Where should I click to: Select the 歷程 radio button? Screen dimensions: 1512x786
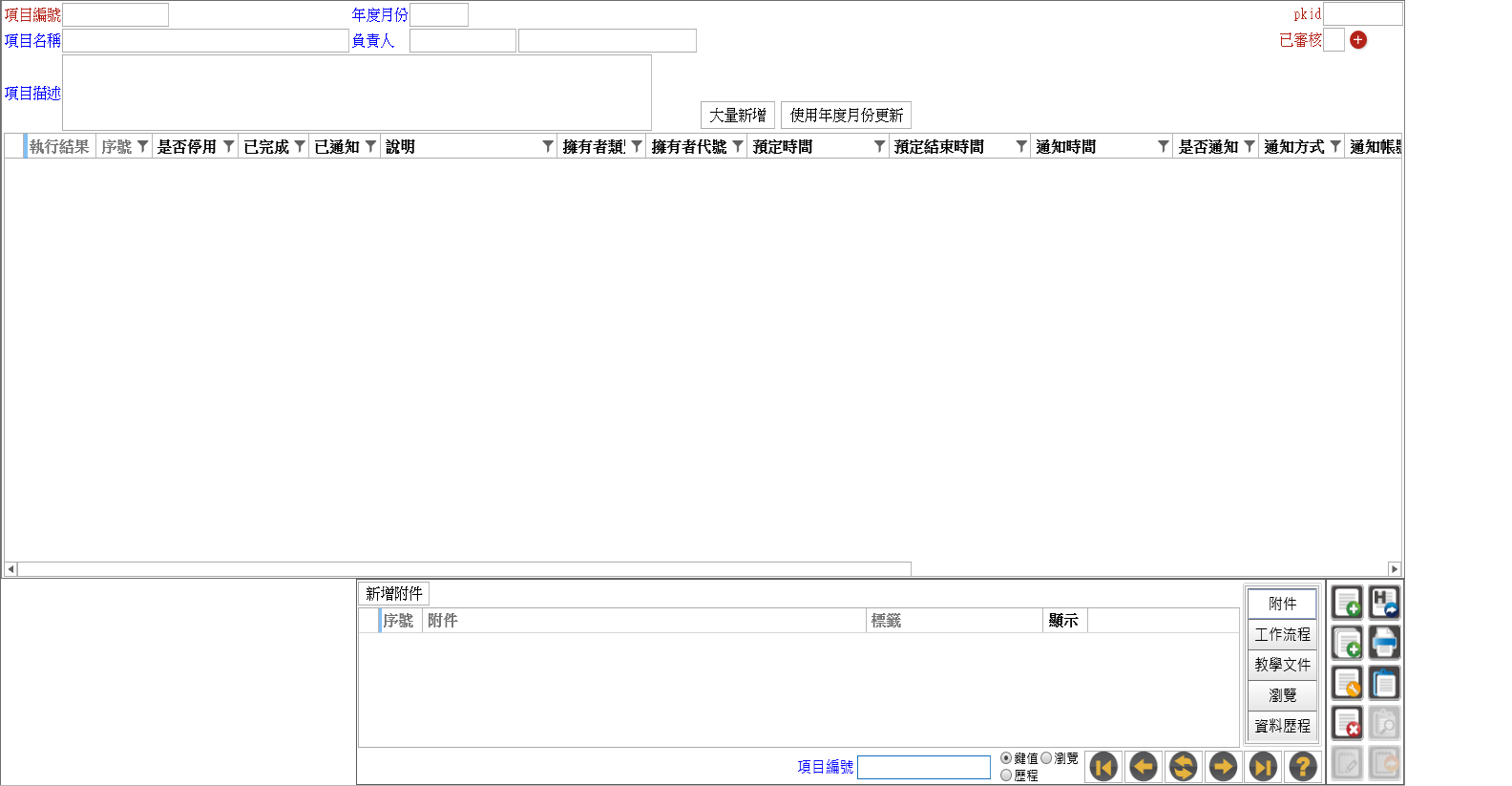(x=1006, y=775)
